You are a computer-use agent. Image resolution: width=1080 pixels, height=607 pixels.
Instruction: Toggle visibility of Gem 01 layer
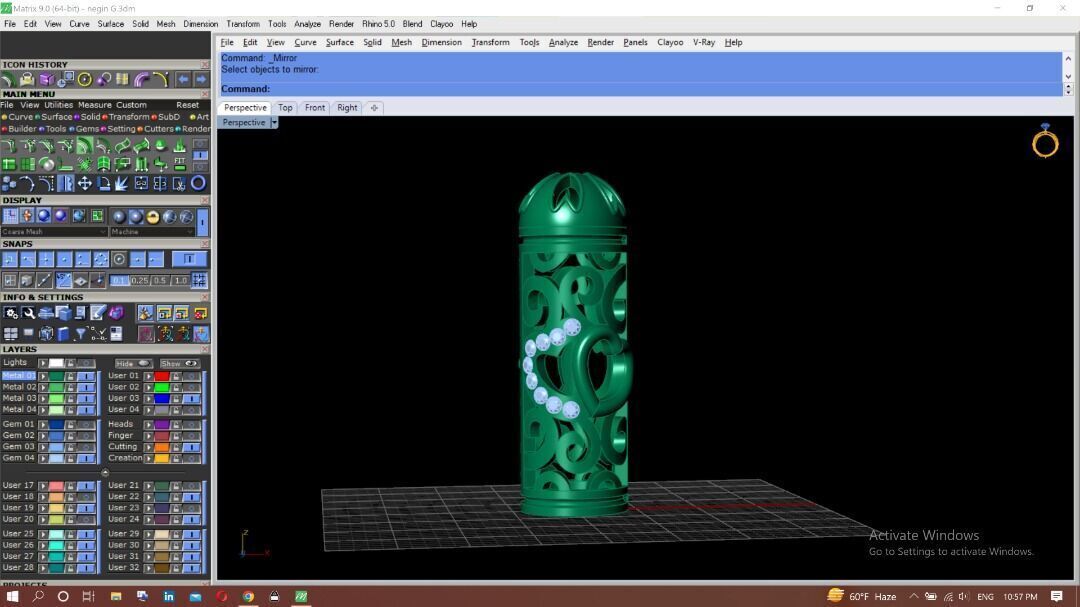[86, 424]
